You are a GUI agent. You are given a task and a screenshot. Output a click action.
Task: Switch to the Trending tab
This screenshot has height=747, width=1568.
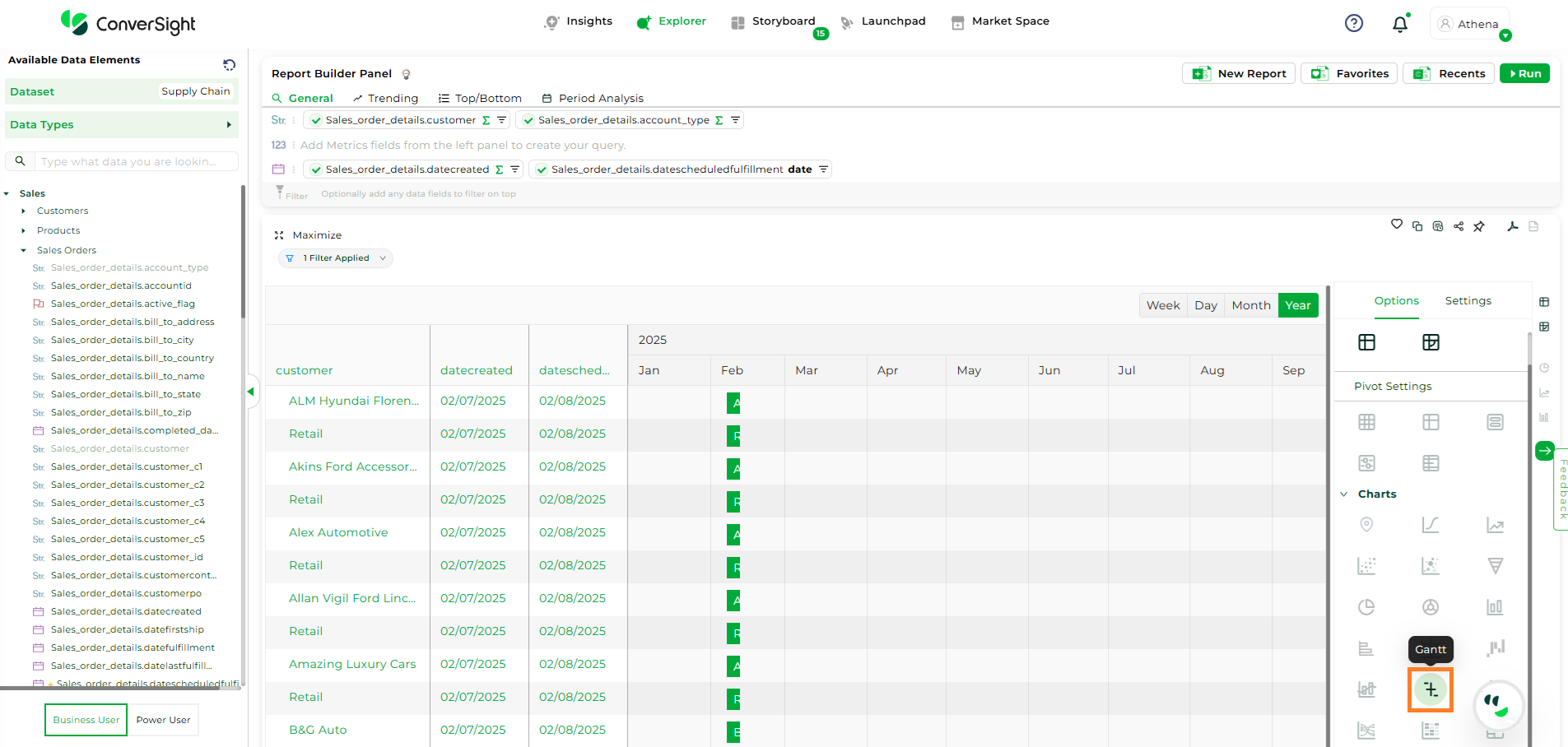385,98
